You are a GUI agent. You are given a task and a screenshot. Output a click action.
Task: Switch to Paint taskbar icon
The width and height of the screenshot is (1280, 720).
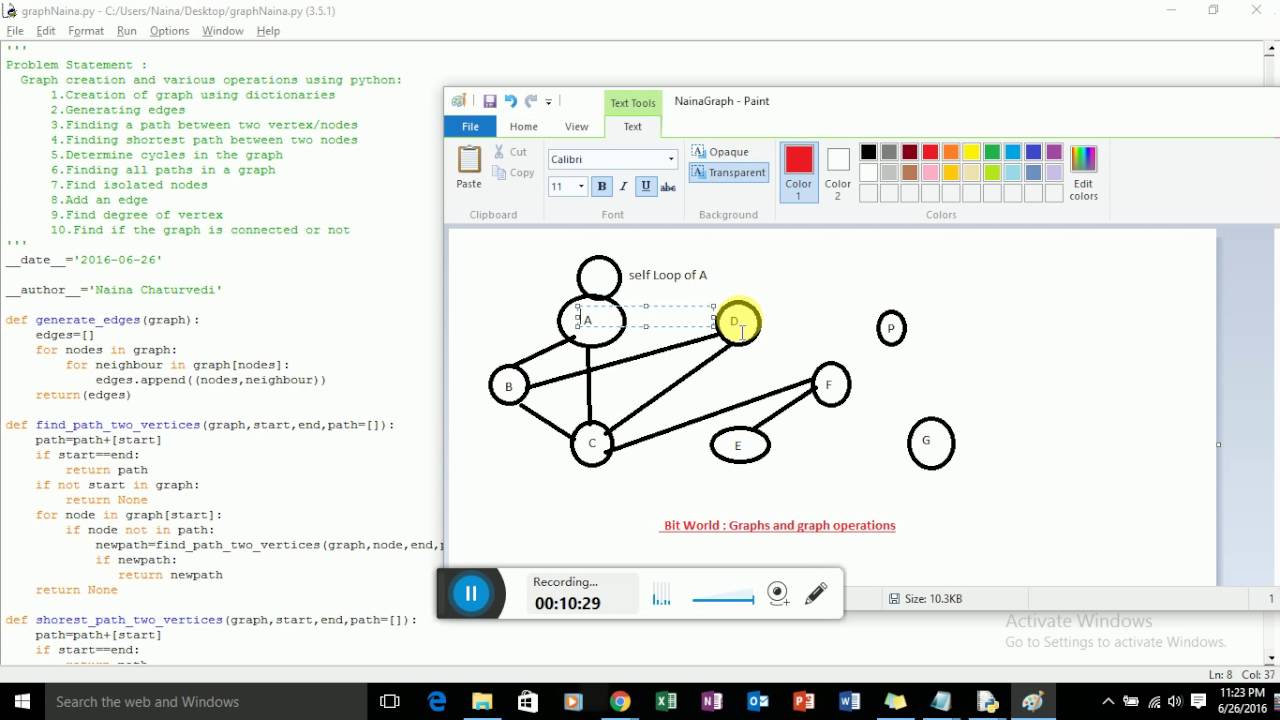click(x=1033, y=701)
